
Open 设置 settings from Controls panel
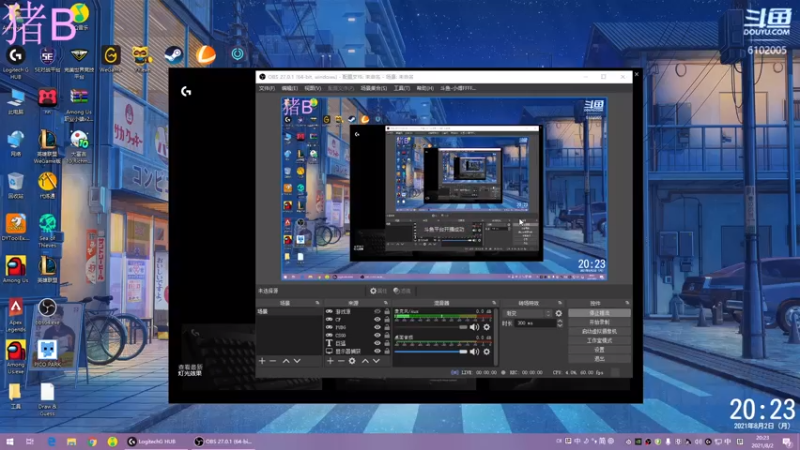point(599,349)
